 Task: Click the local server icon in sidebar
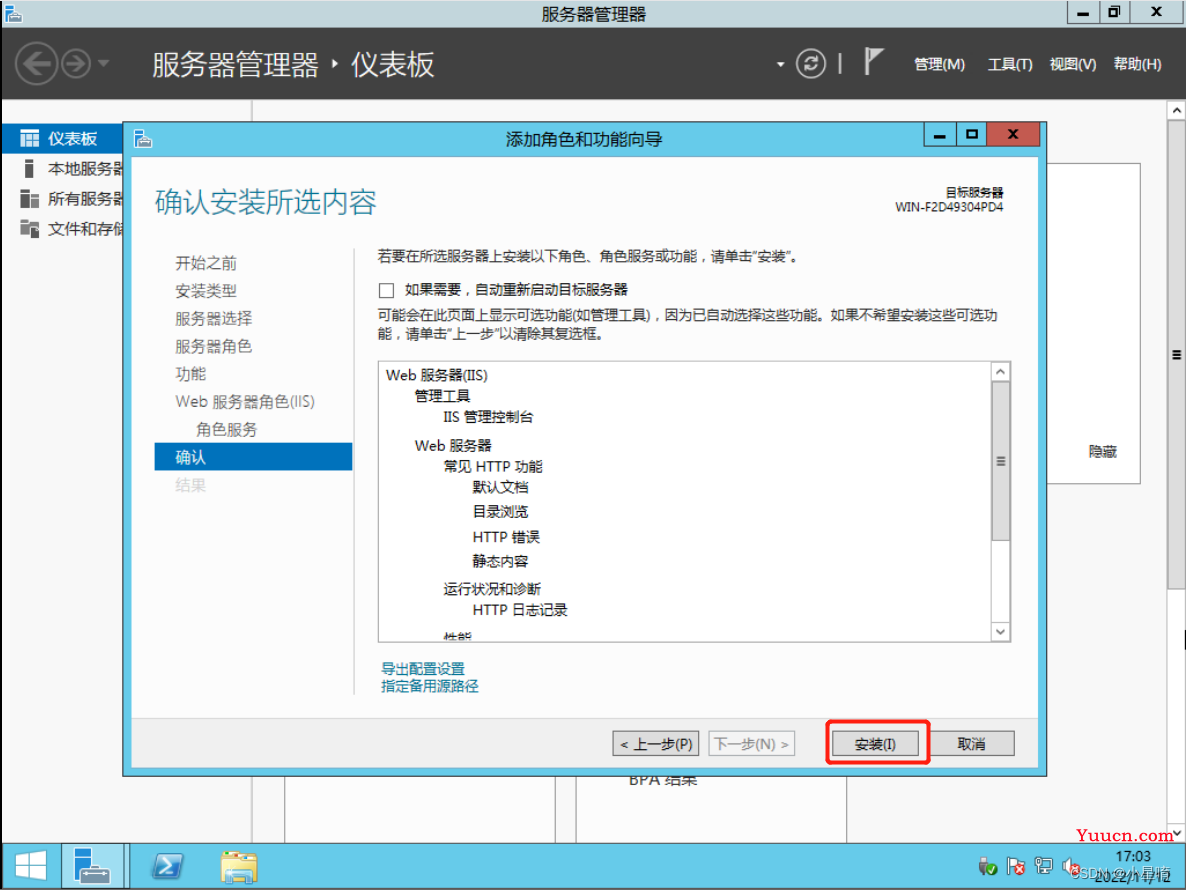pyautogui.click(x=29, y=169)
